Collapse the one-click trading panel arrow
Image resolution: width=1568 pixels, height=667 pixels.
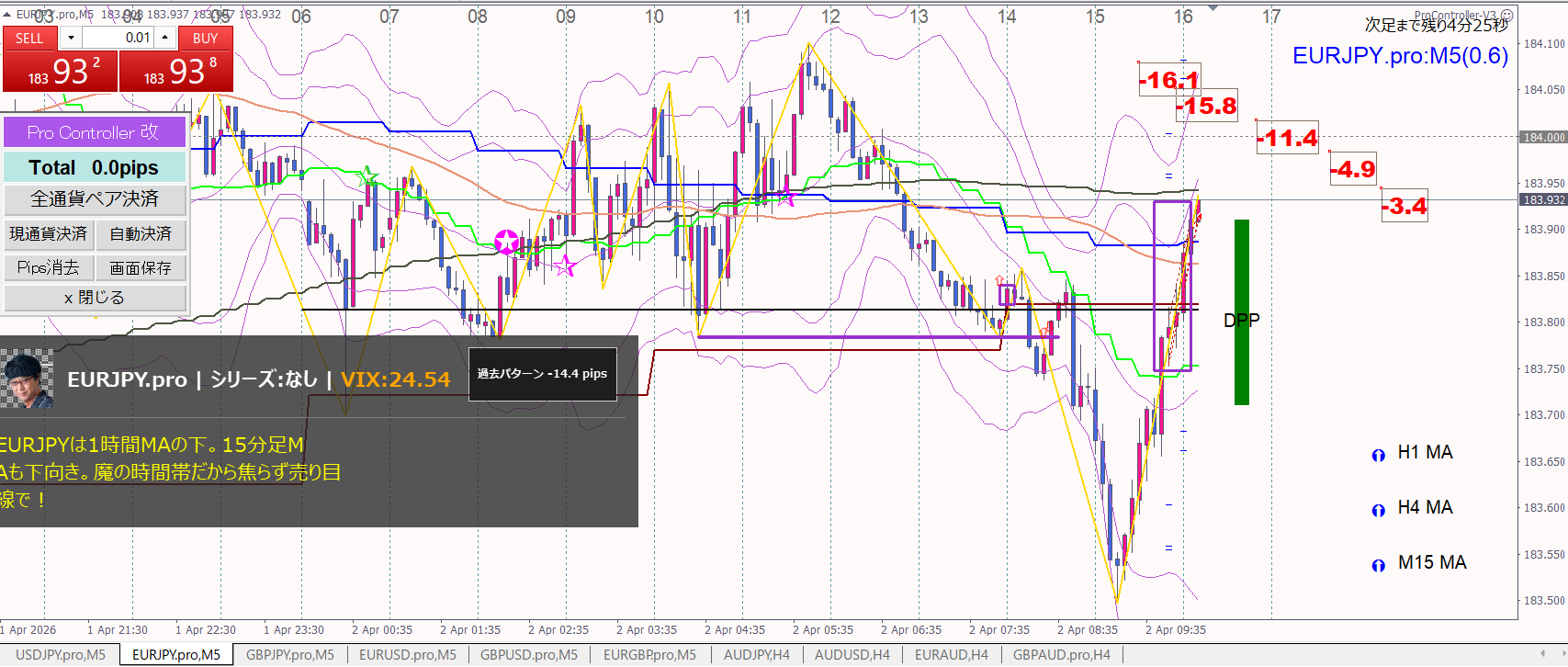(7, 15)
